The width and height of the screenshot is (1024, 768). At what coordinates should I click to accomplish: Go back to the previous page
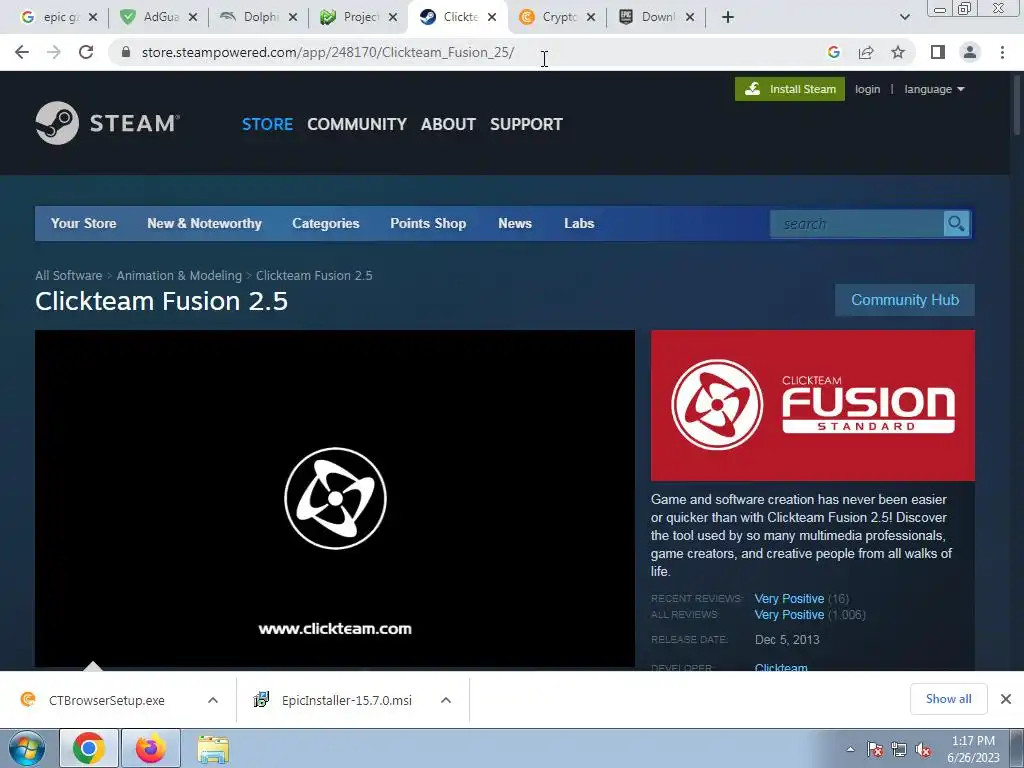pyautogui.click(x=22, y=52)
